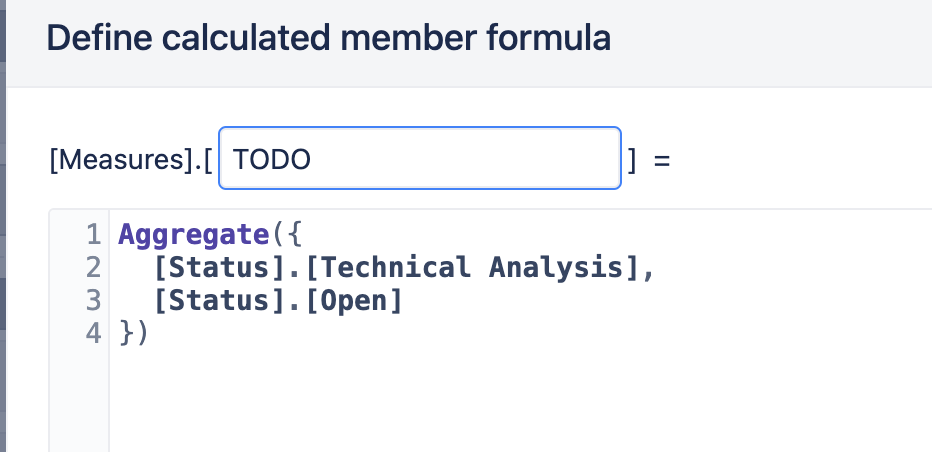932x452 pixels.
Task: Click the [Measures]. prefix label
Action: [x=130, y=159]
